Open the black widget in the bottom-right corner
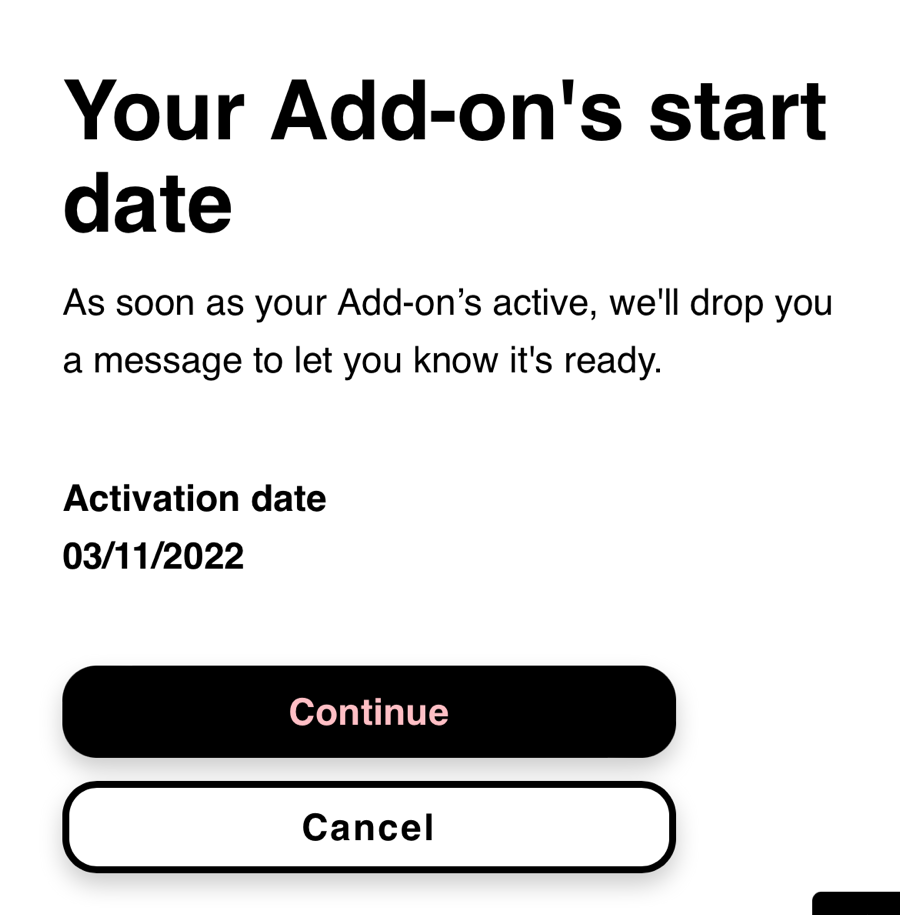Screen dimensions: 900x915 (857, 903)
